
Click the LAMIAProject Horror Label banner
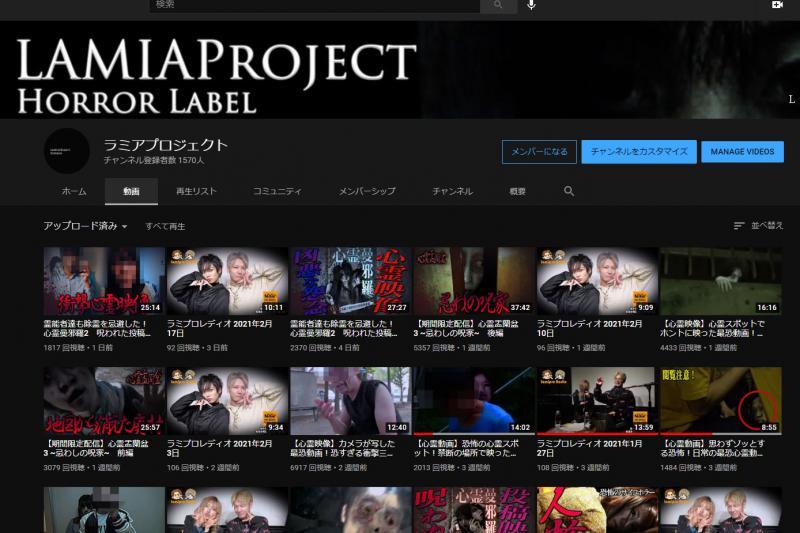click(x=400, y=70)
